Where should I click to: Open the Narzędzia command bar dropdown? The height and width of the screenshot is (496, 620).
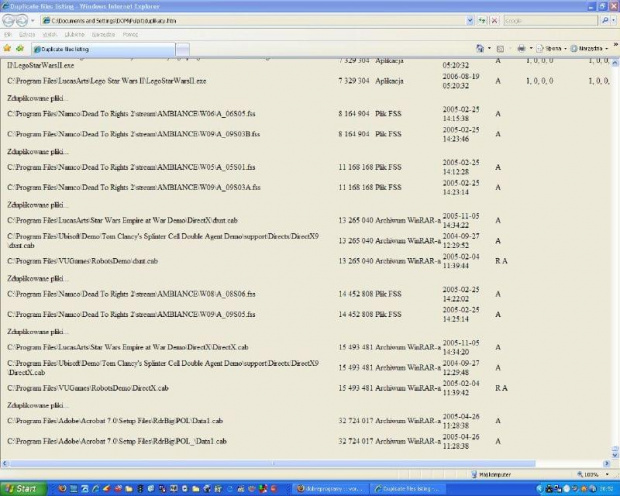pyautogui.click(x=589, y=49)
